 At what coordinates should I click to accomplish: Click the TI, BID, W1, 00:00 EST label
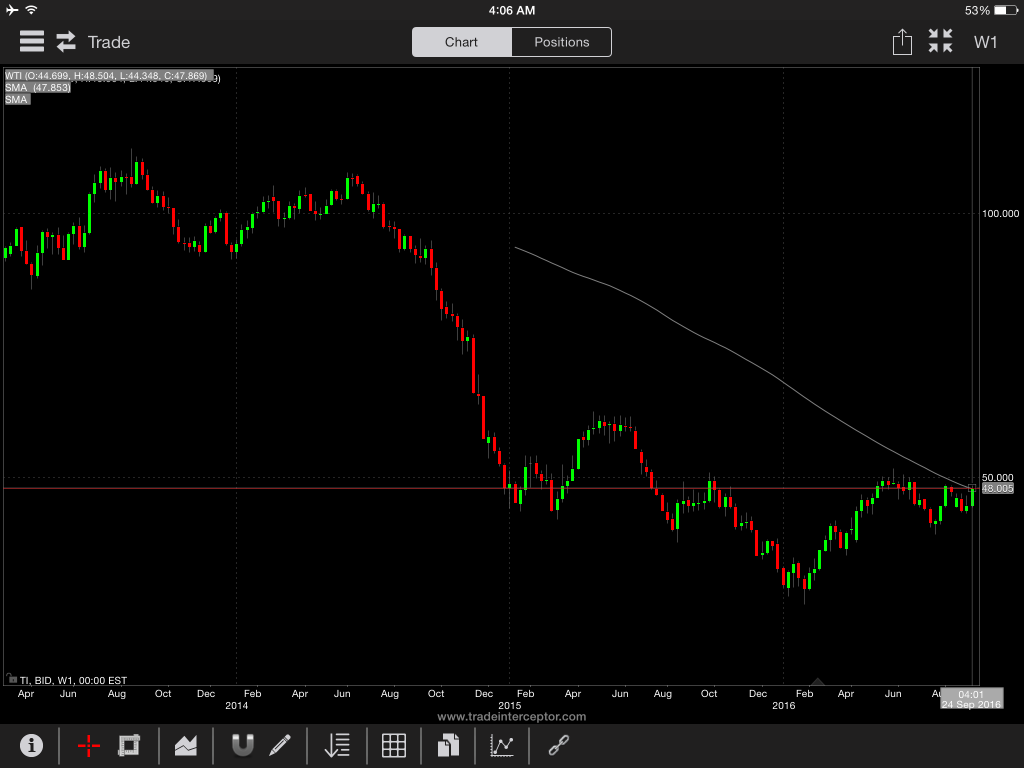[x=73, y=680]
